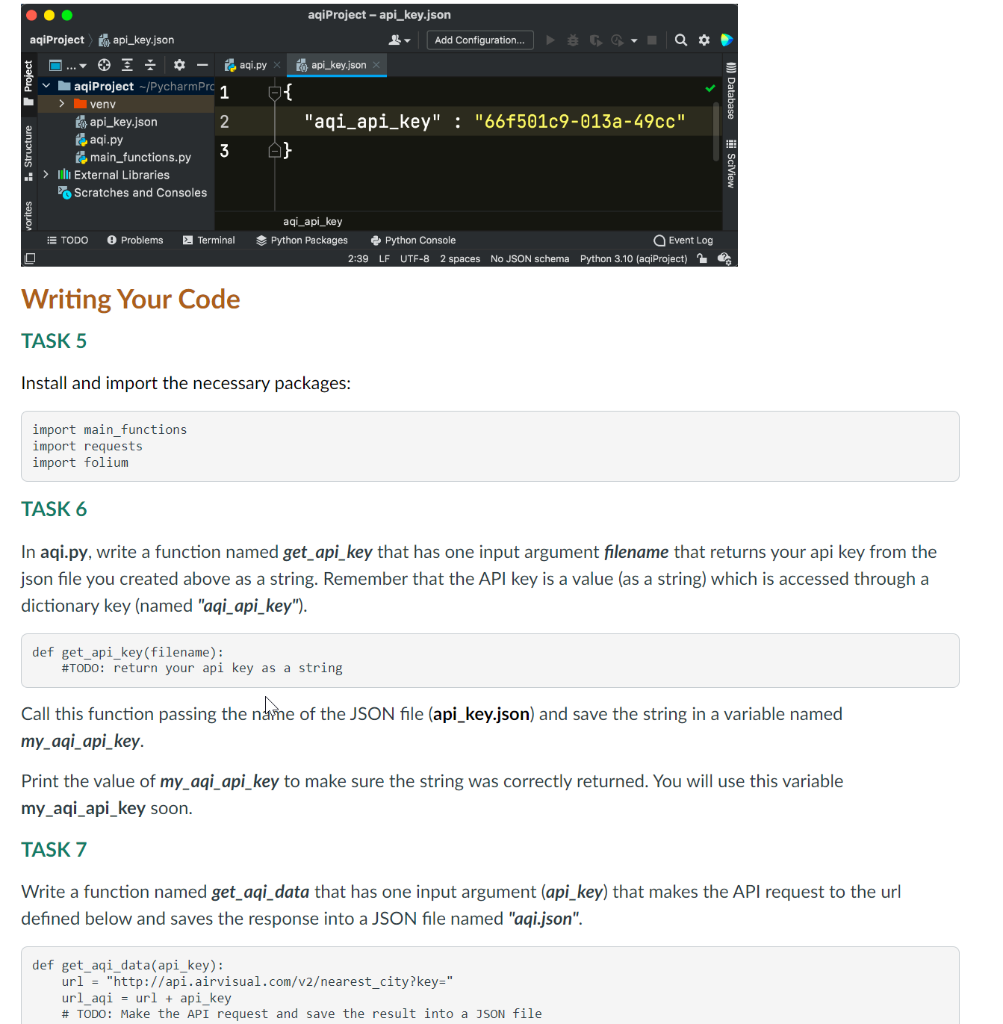1003x1024 pixels.
Task: Open the Python Console tool window
Action: [413, 240]
